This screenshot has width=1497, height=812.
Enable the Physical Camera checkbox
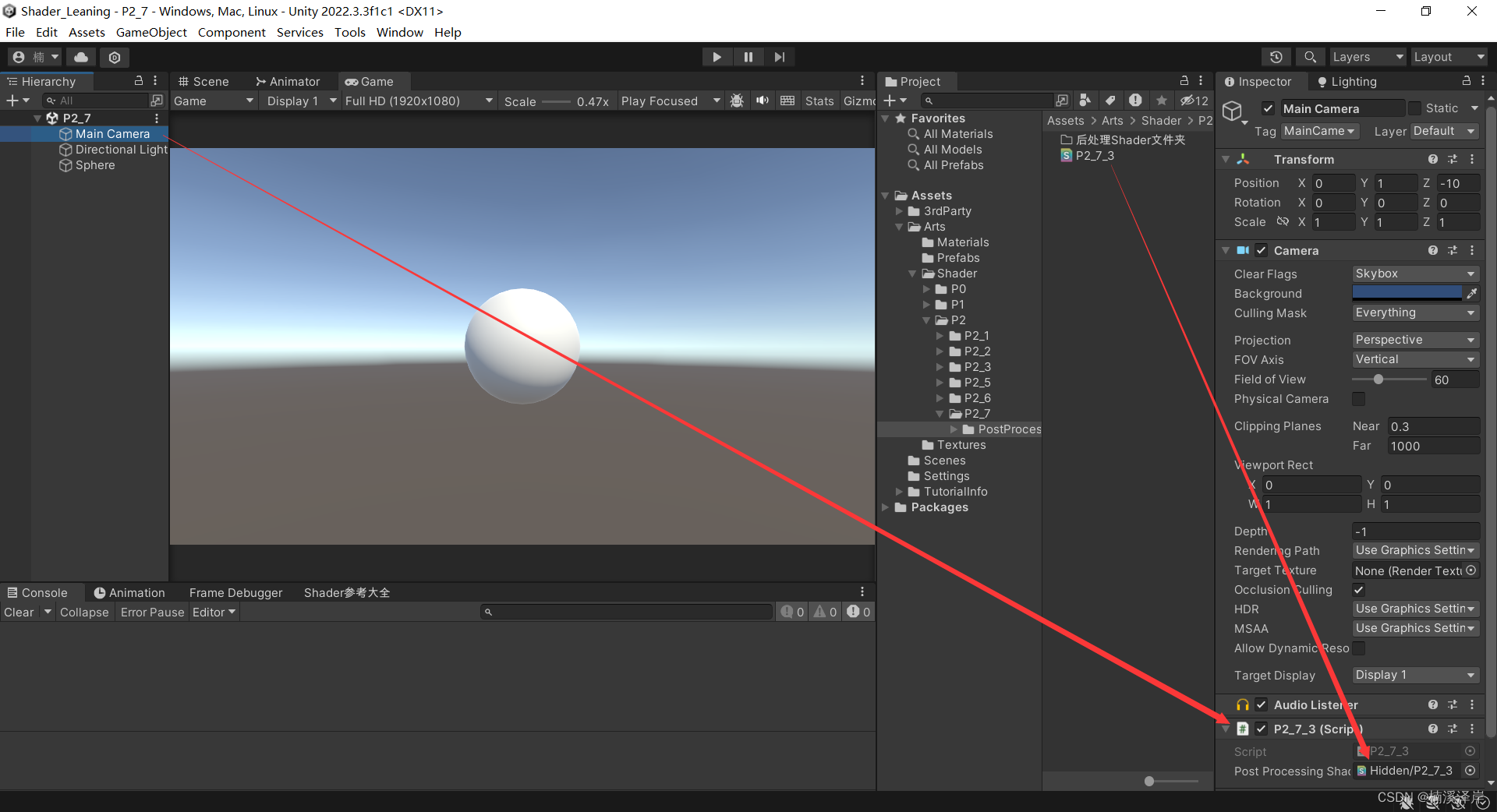pos(1358,399)
